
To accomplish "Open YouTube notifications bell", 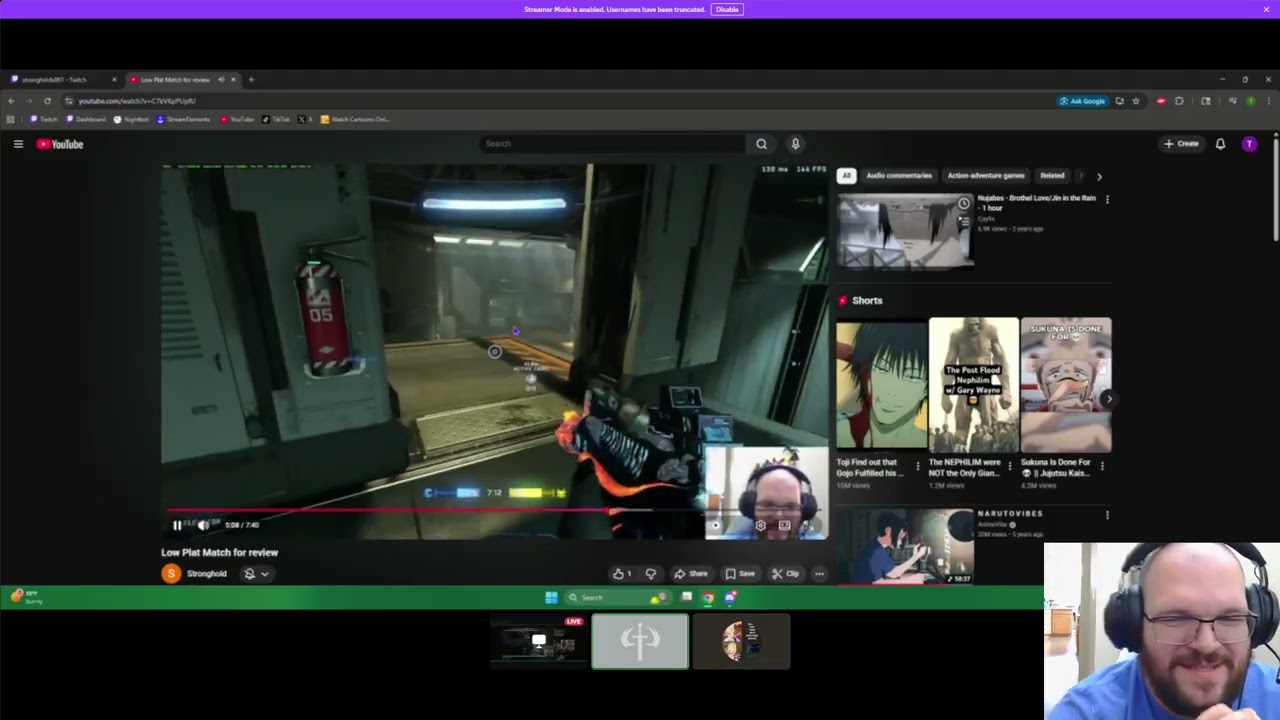I will coord(1220,144).
